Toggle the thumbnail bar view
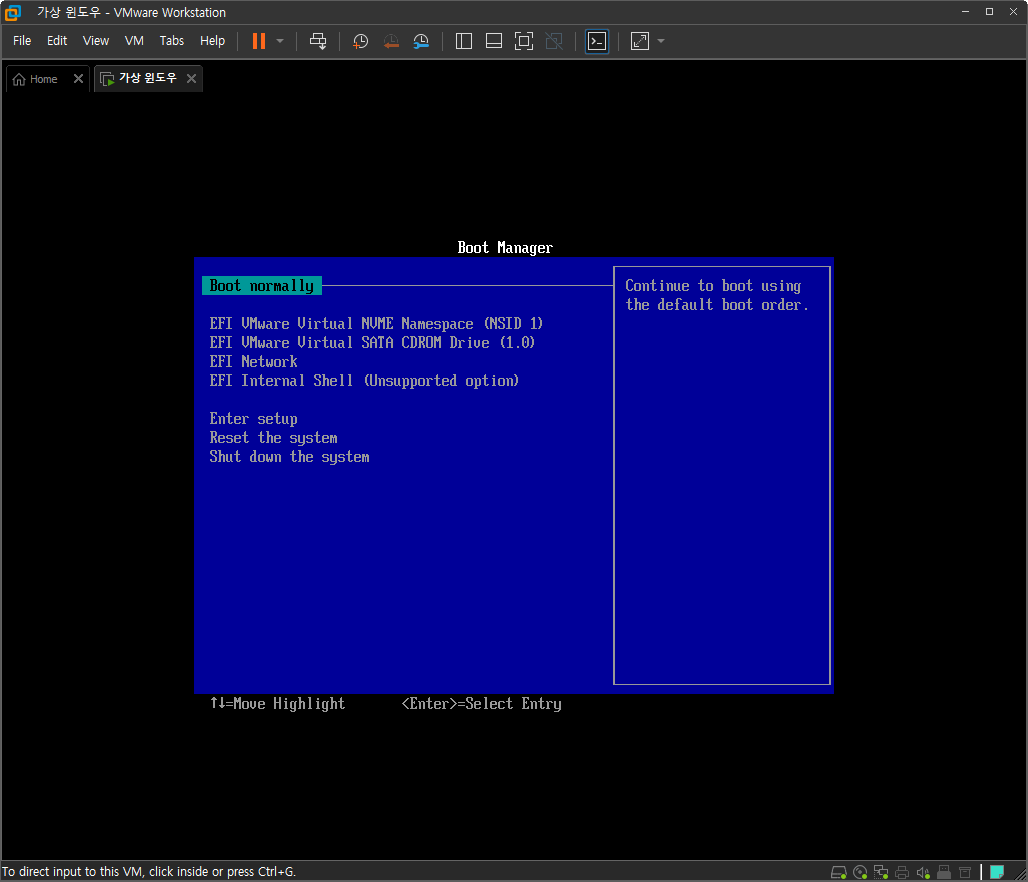 pyautogui.click(x=494, y=41)
